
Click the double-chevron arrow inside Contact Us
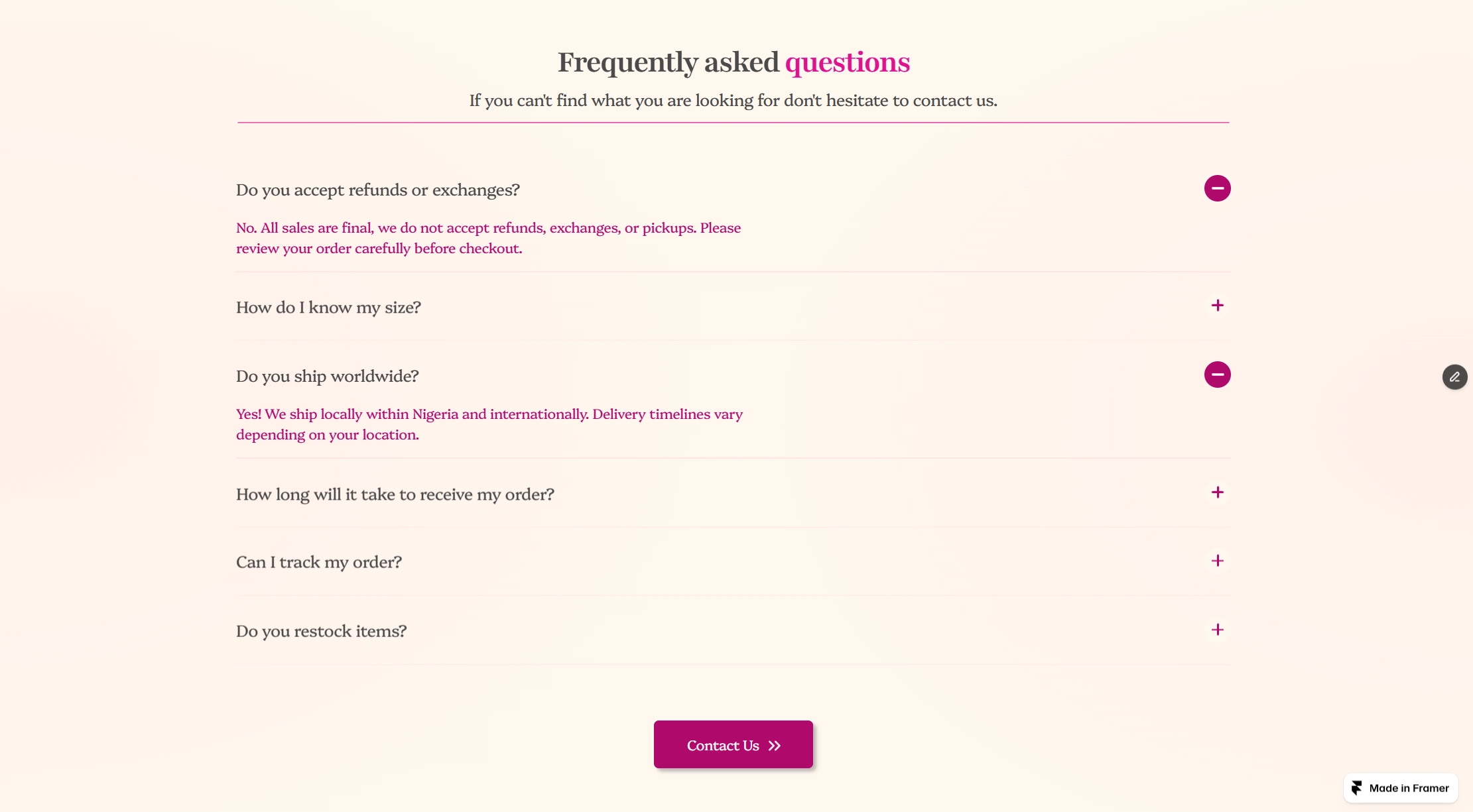click(x=774, y=745)
